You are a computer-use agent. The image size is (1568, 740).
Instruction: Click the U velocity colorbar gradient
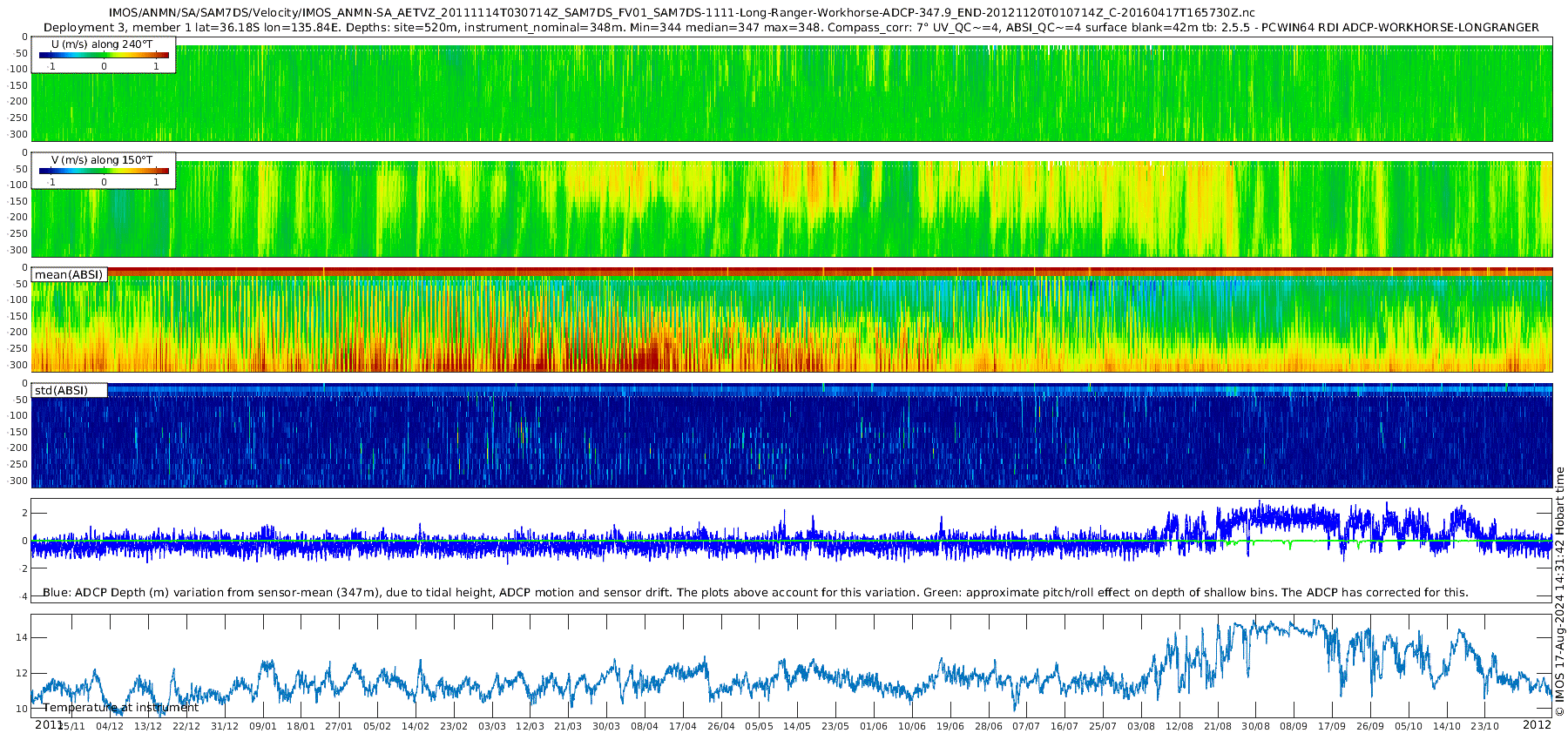point(104,55)
